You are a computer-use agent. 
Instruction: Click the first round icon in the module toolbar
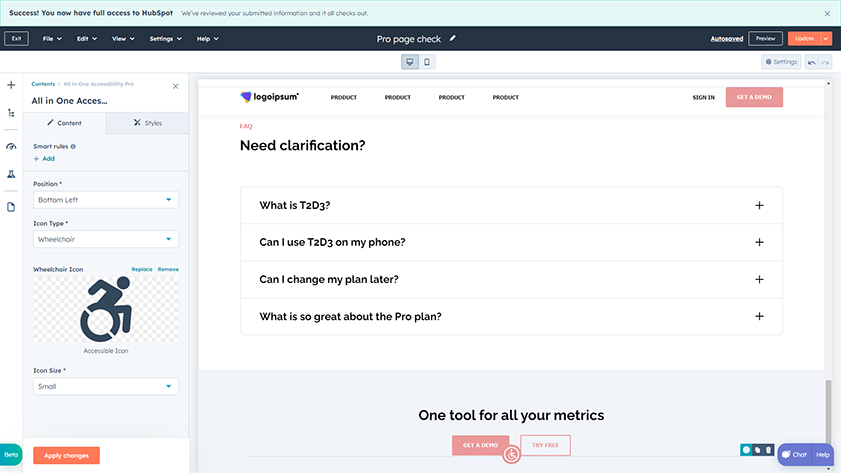point(746,450)
